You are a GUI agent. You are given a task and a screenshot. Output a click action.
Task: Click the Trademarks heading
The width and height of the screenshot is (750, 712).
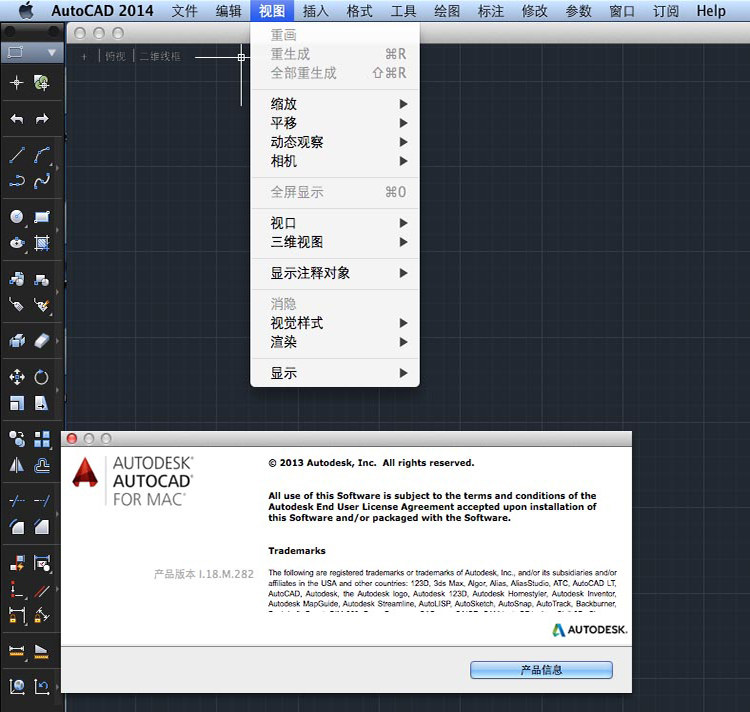(x=297, y=551)
